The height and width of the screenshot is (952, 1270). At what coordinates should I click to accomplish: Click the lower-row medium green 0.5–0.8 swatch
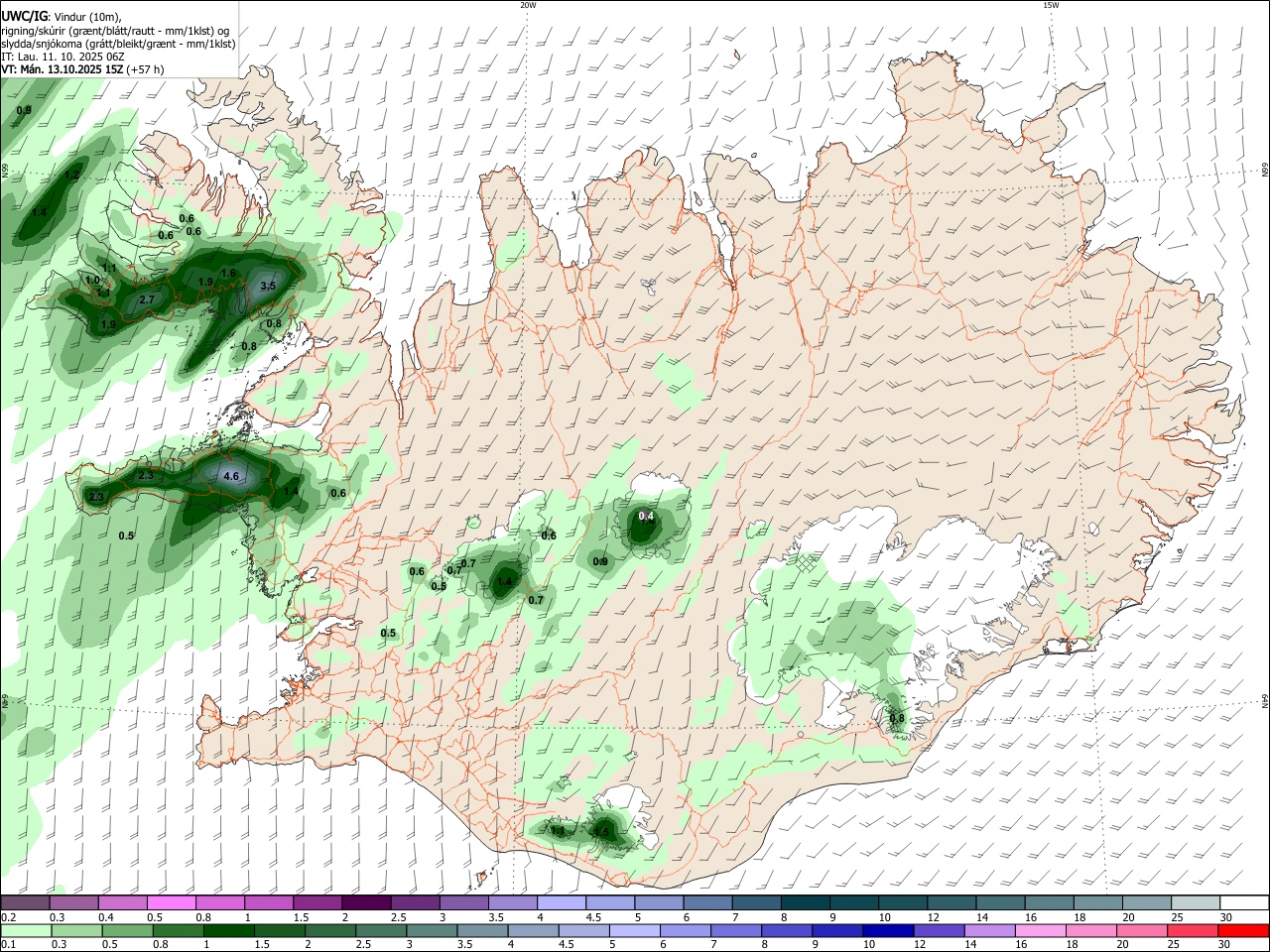[128, 930]
